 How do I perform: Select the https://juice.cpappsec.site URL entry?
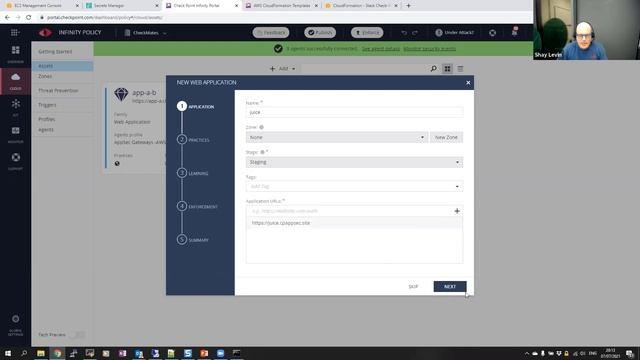click(354, 223)
